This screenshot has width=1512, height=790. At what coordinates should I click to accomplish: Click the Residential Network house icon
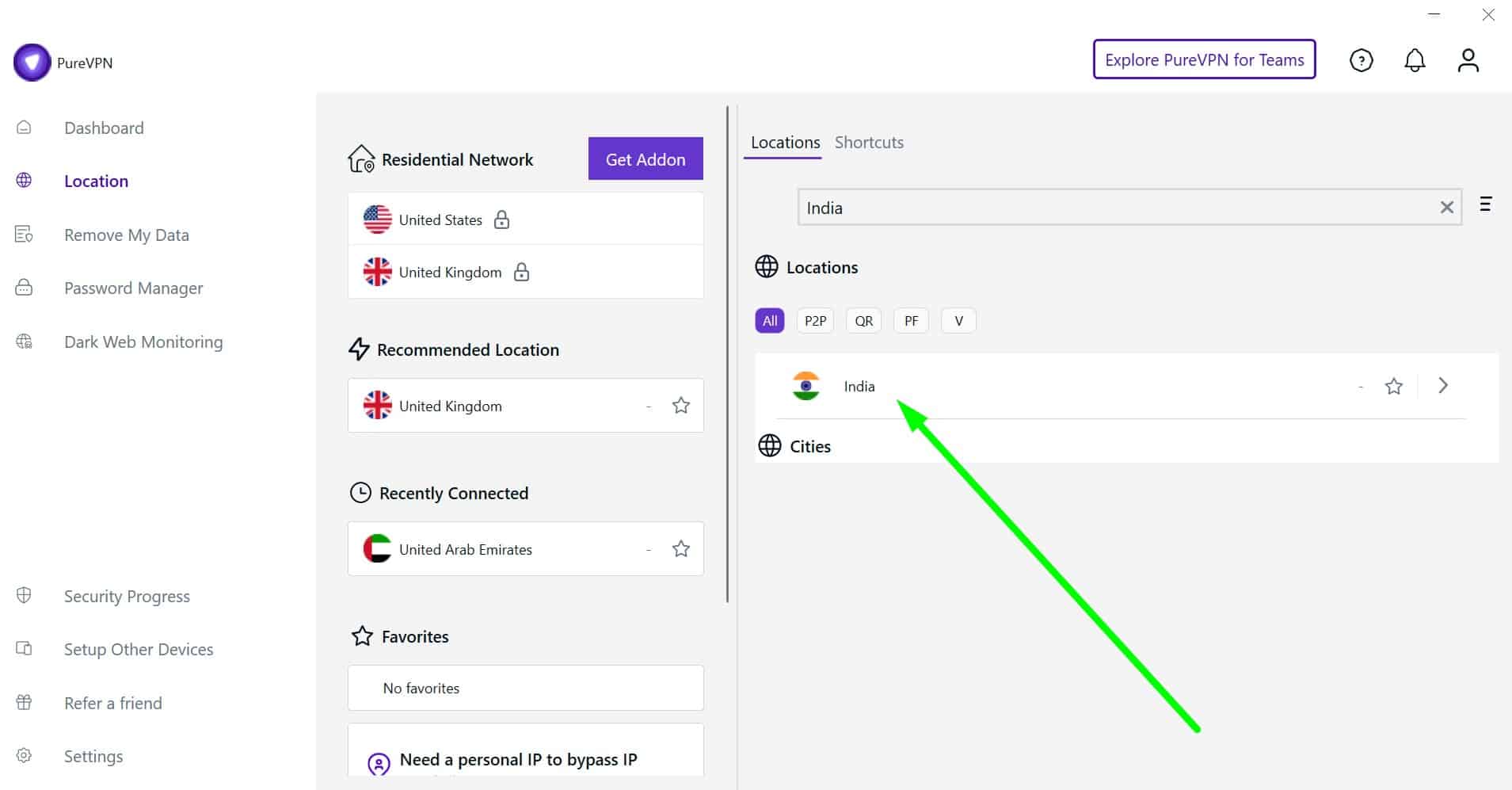(x=361, y=158)
